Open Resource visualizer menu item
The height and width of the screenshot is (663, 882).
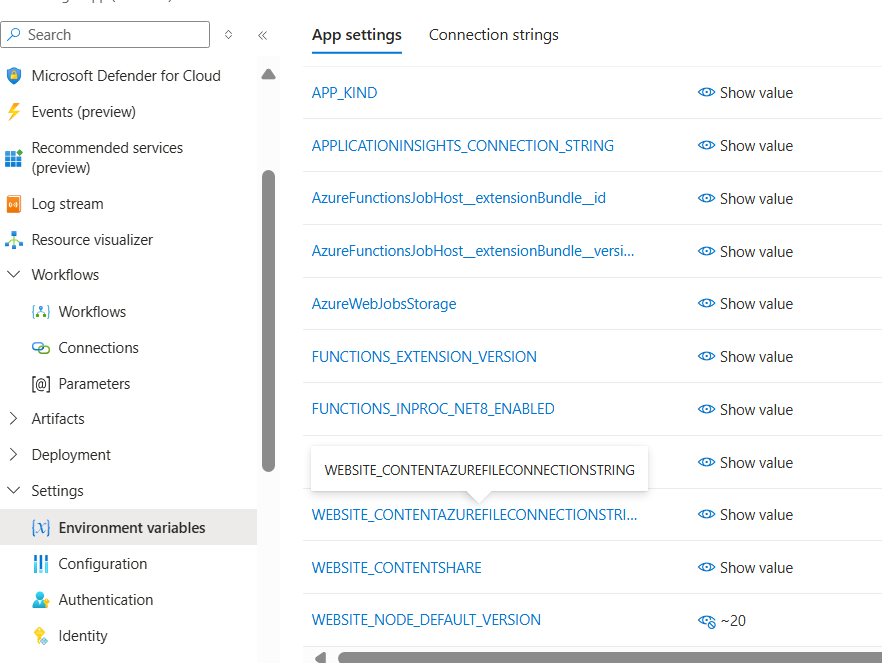pos(92,240)
